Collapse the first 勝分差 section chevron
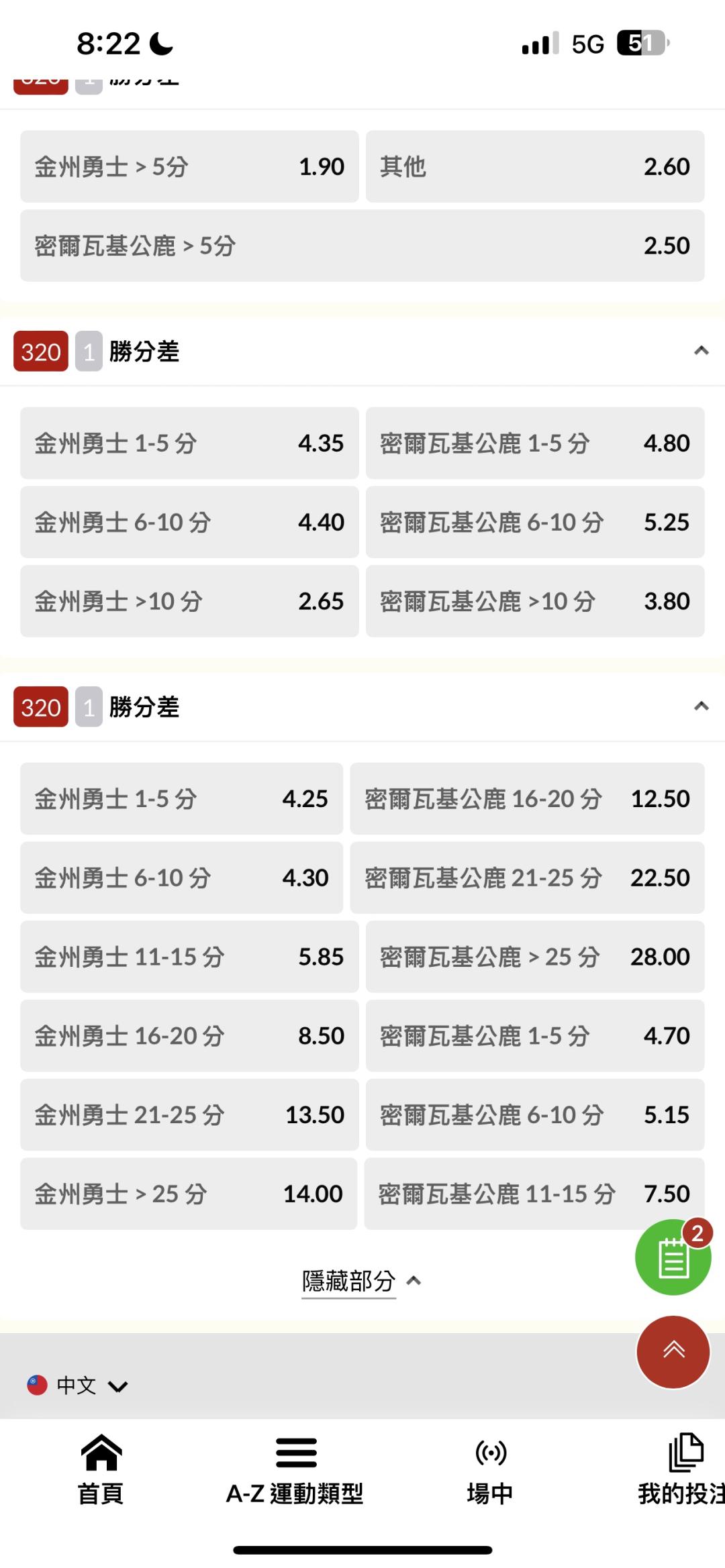 click(x=701, y=351)
